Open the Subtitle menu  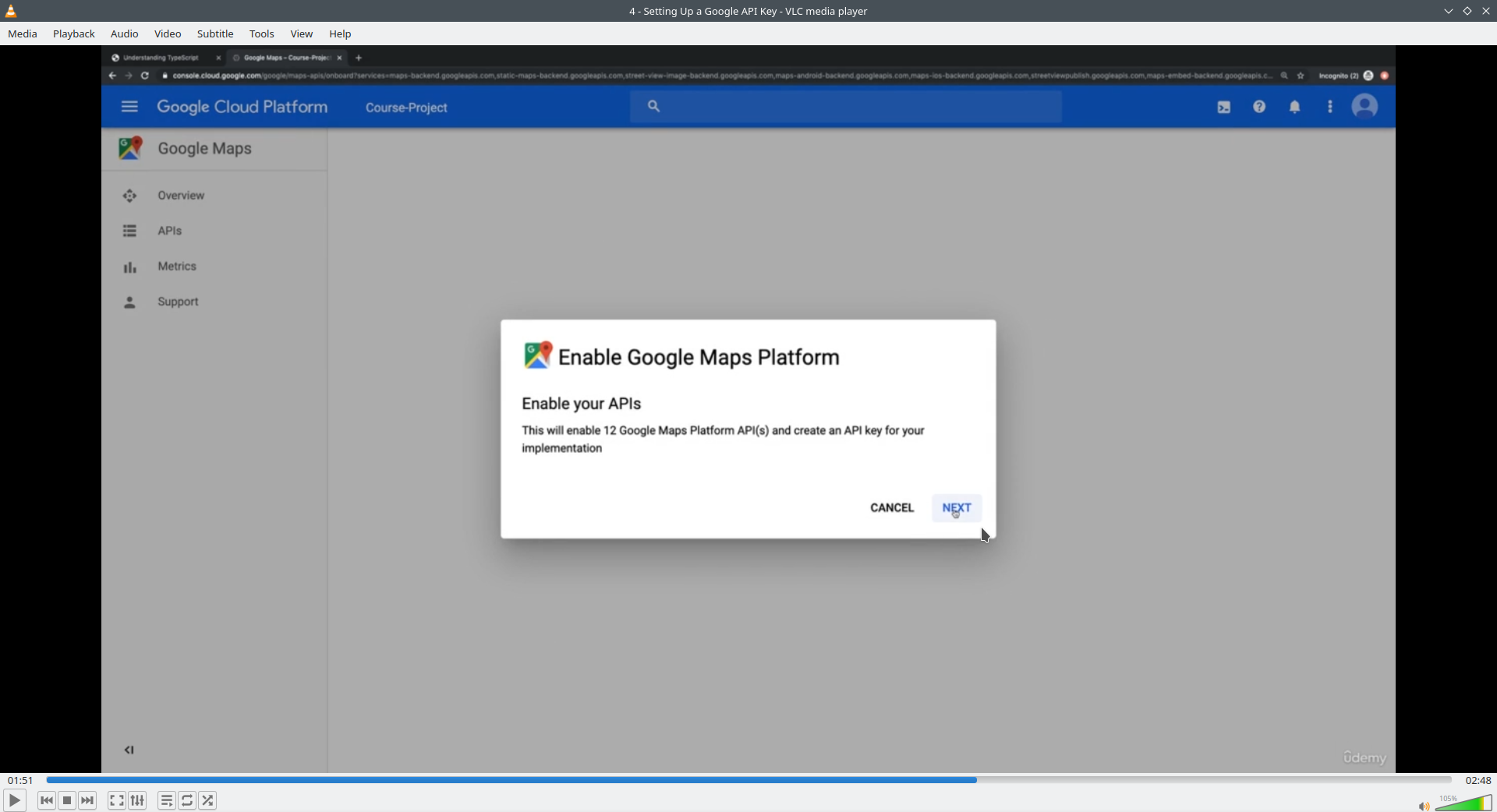click(x=215, y=34)
